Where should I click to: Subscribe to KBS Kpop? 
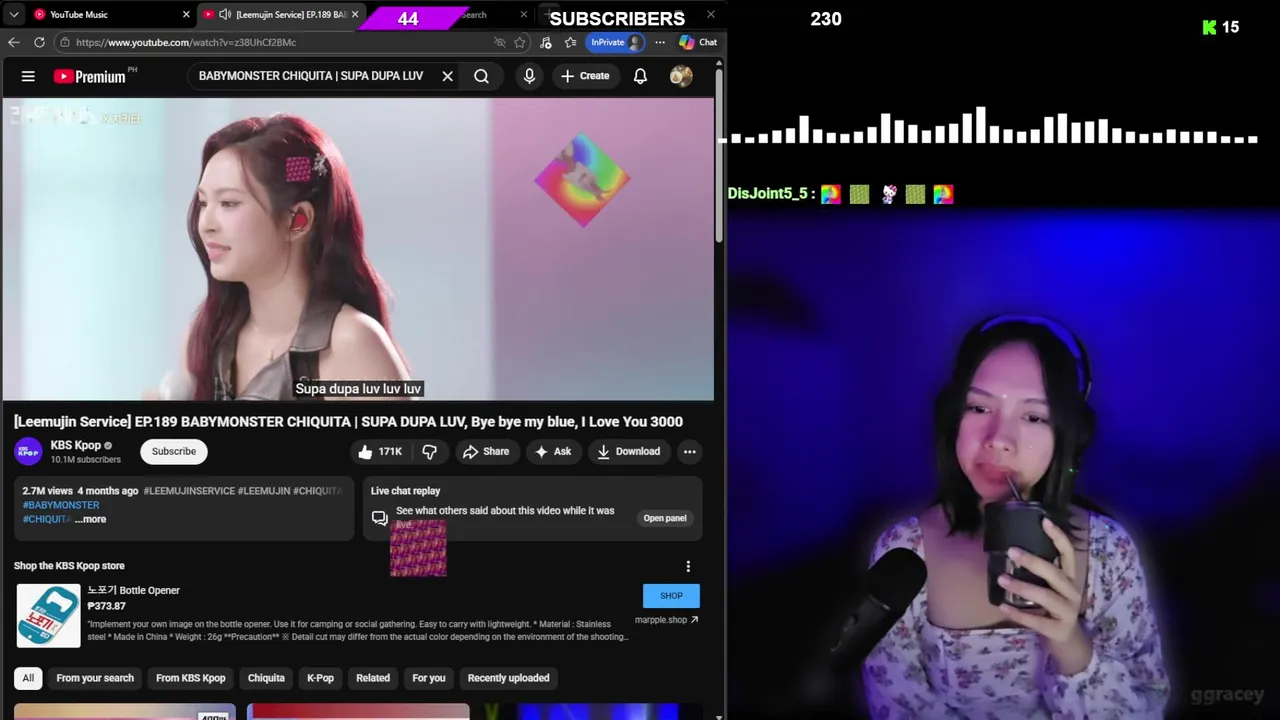[x=174, y=451]
